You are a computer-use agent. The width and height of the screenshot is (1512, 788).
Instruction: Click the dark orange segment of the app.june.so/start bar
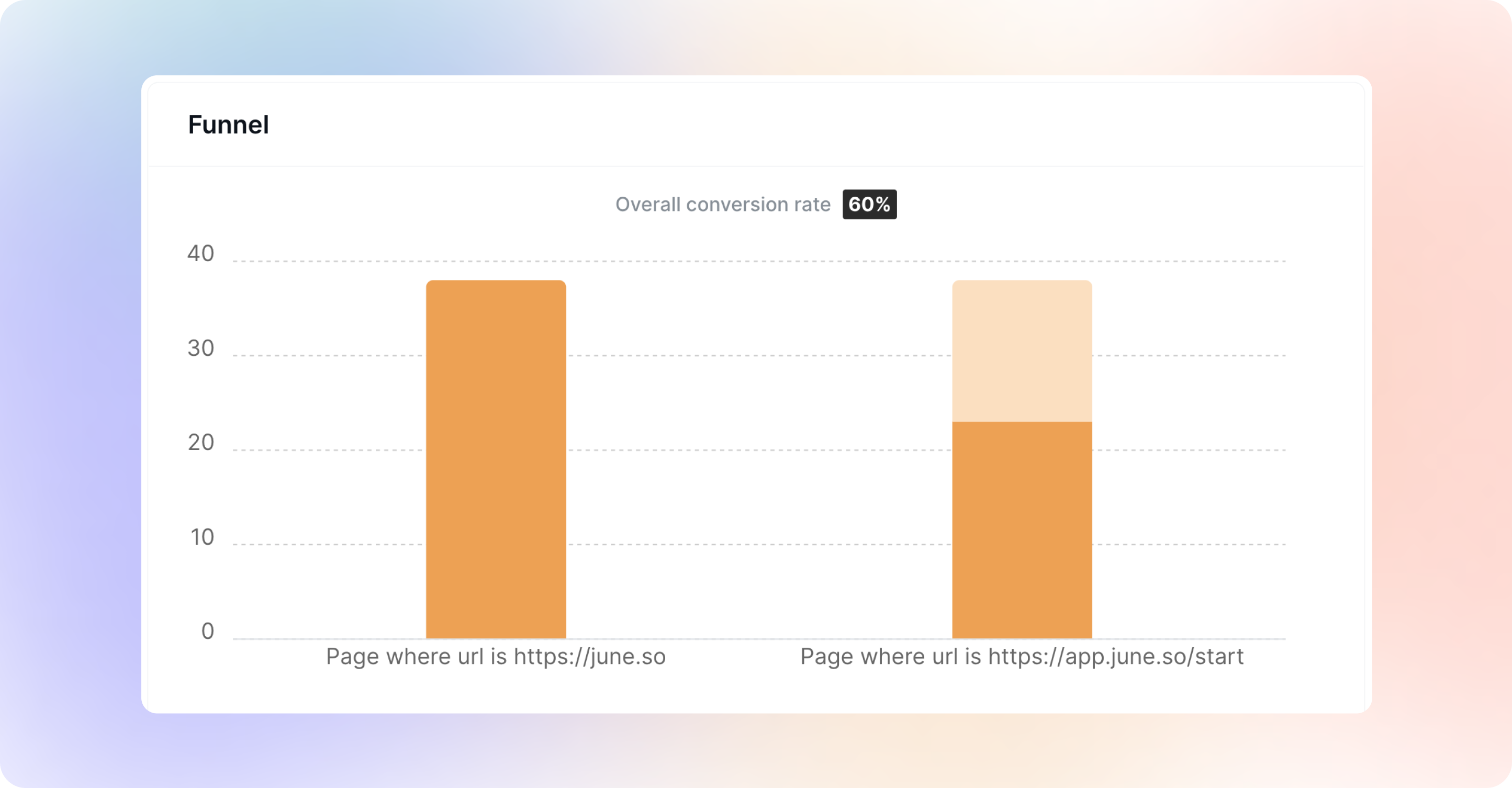point(1022,529)
